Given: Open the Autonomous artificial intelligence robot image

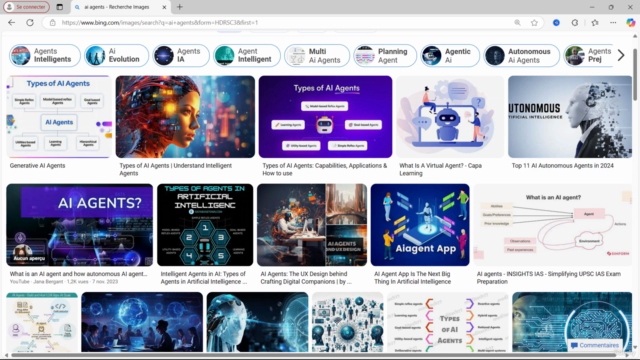Looking at the screenshot, I should pyautogui.click(x=570, y=117).
